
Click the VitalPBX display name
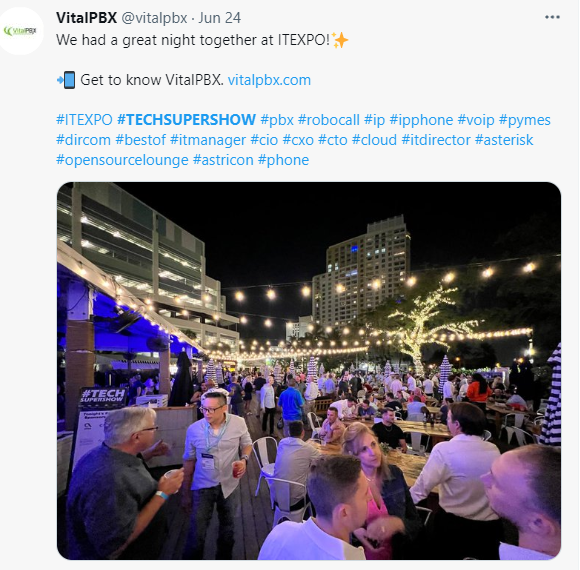click(x=87, y=18)
